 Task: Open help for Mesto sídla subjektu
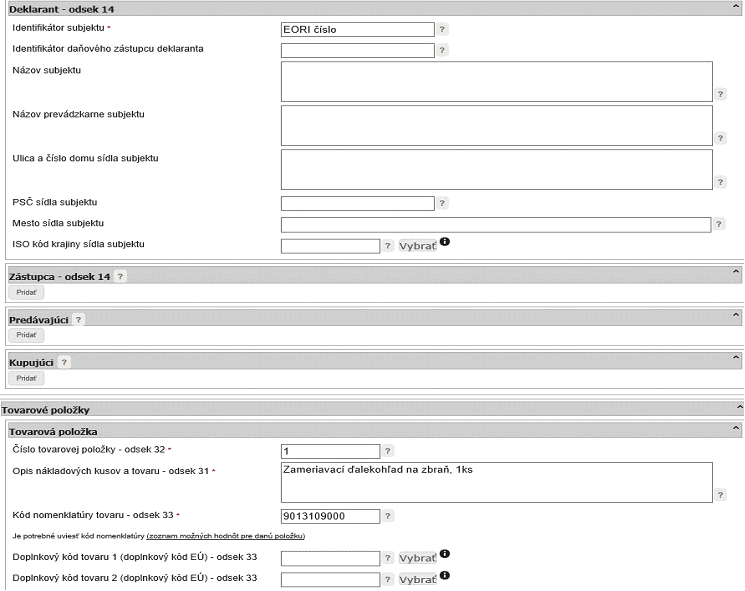point(719,224)
